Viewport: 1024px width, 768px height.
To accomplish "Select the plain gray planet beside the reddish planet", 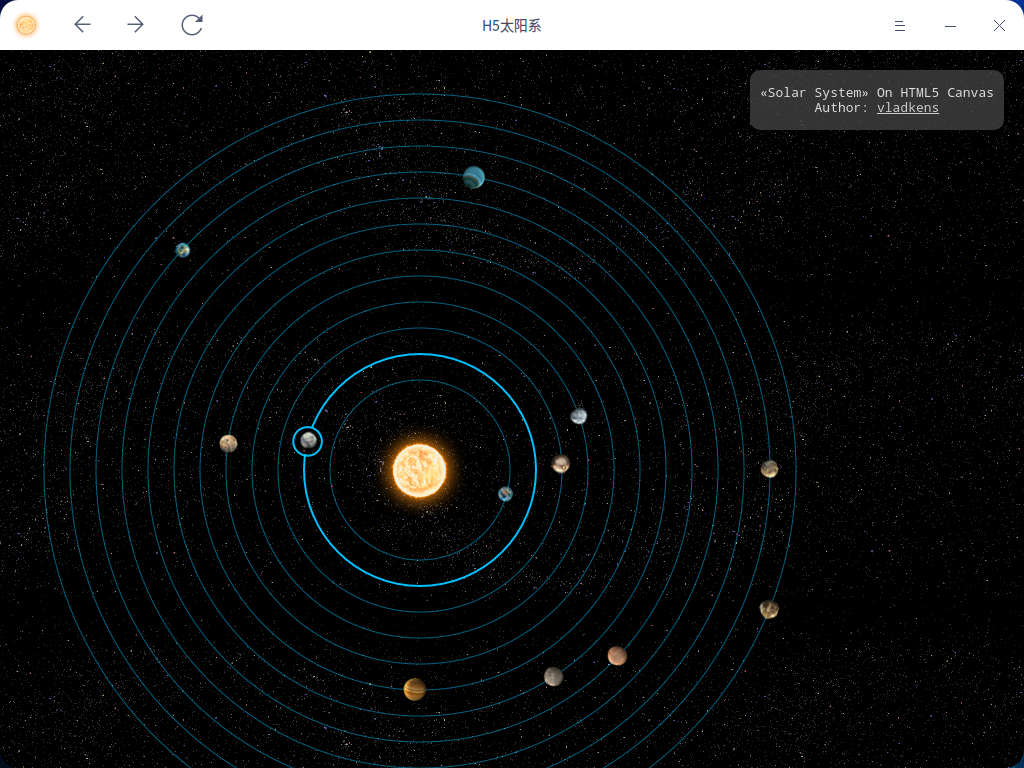I will (x=553, y=677).
